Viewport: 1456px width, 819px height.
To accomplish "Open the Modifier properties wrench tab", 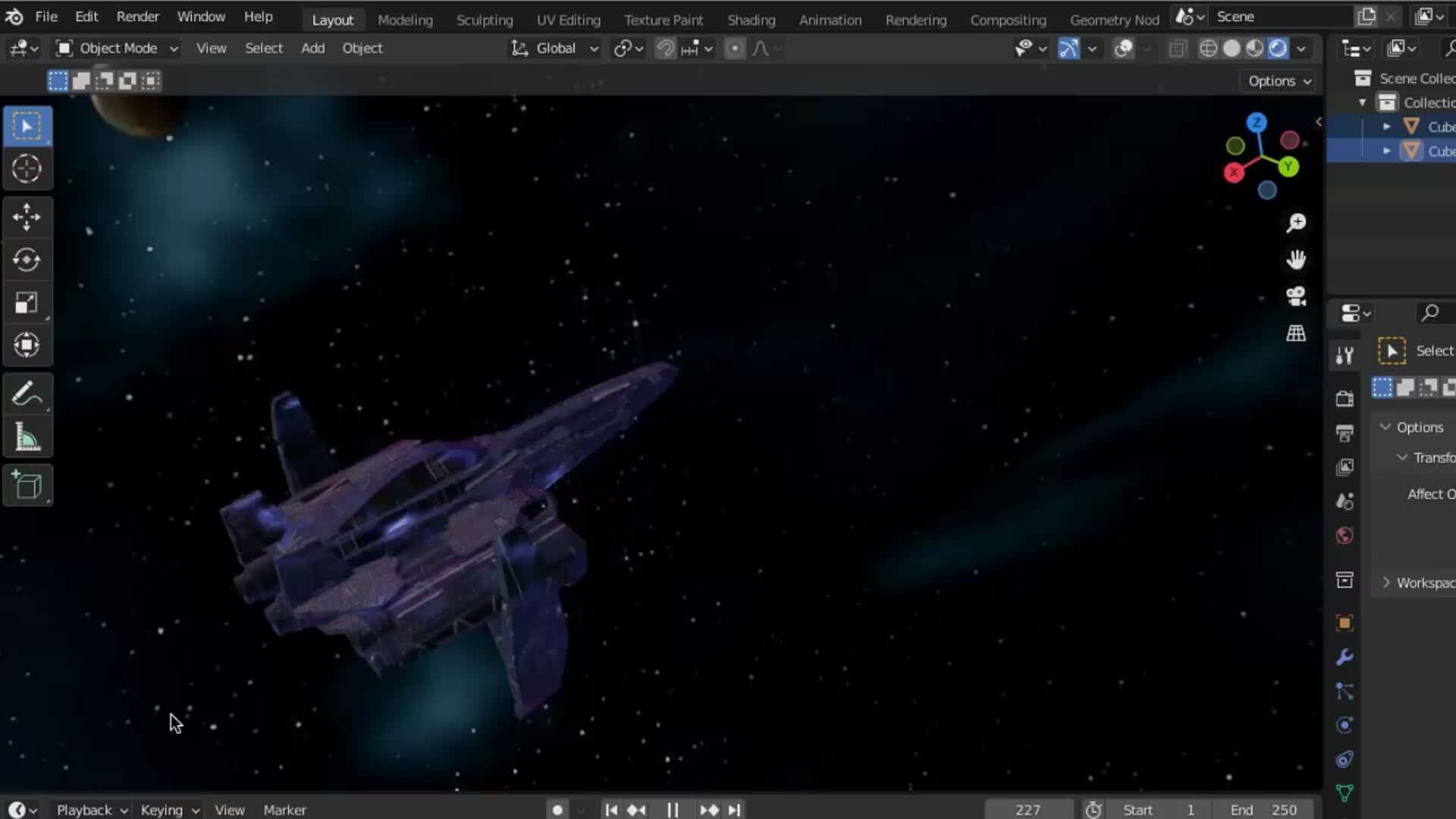I will coord(1345,657).
